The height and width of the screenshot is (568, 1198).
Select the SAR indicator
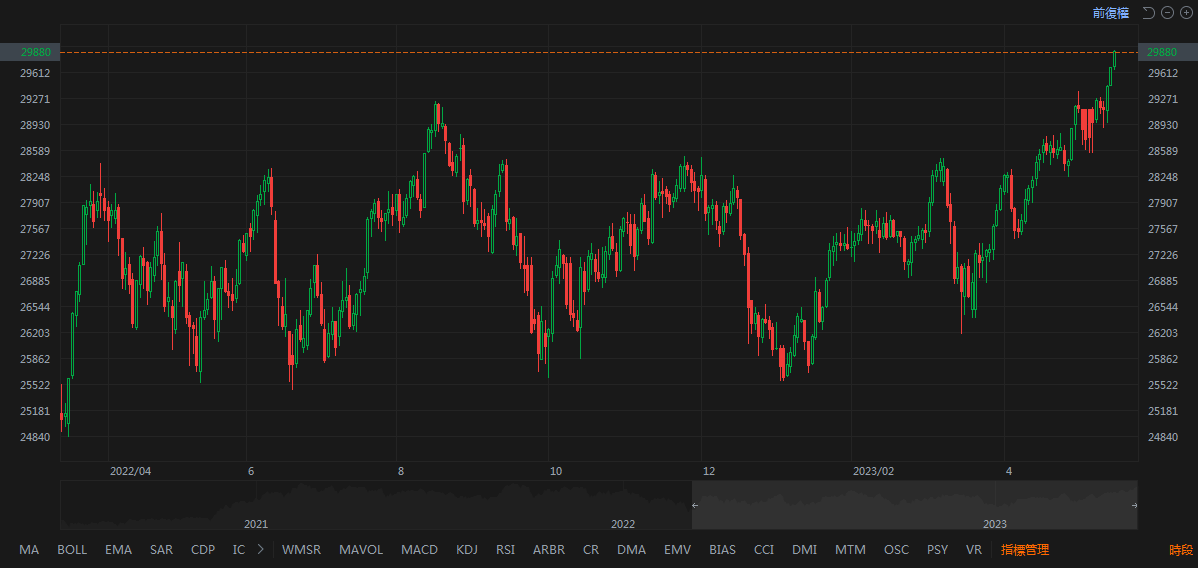[x=161, y=550]
